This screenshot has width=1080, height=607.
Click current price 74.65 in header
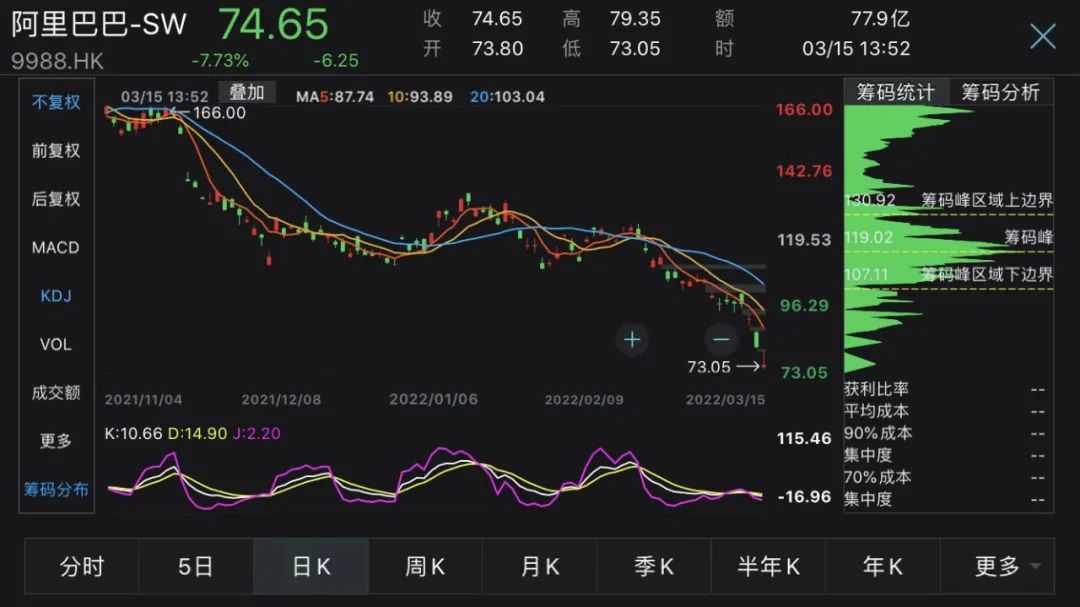(x=273, y=24)
